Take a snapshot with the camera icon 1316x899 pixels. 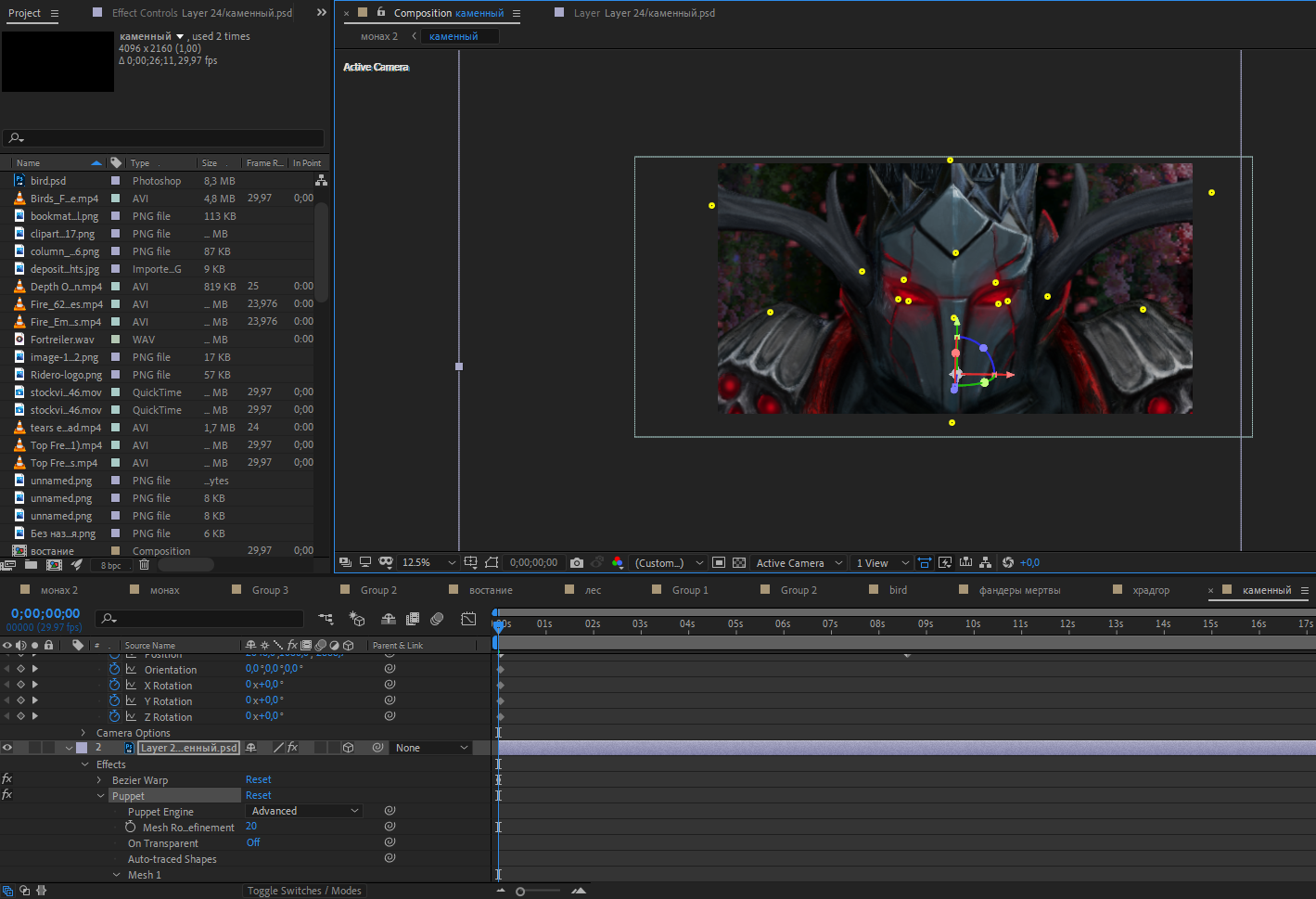pos(577,562)
